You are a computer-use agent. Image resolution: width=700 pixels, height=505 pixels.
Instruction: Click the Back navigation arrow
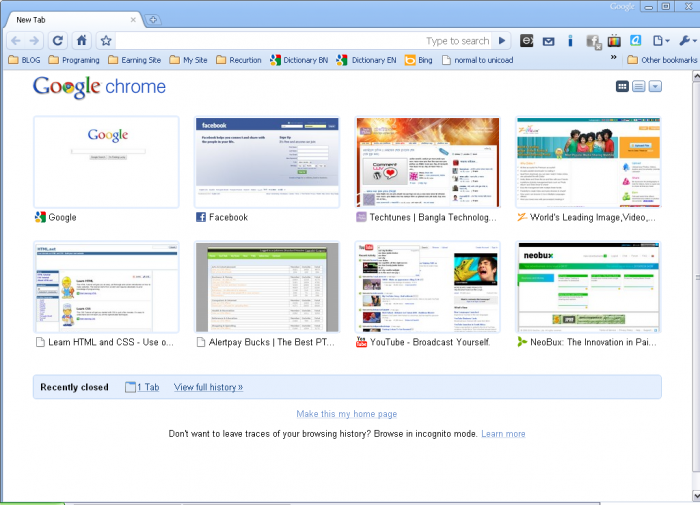(x=16, y=41)
